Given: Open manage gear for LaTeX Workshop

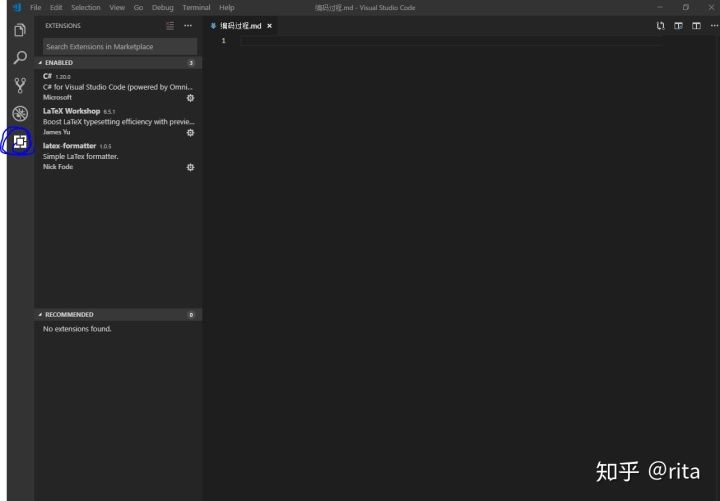Looking at the screenshot, I should click(x=190, y=133).
